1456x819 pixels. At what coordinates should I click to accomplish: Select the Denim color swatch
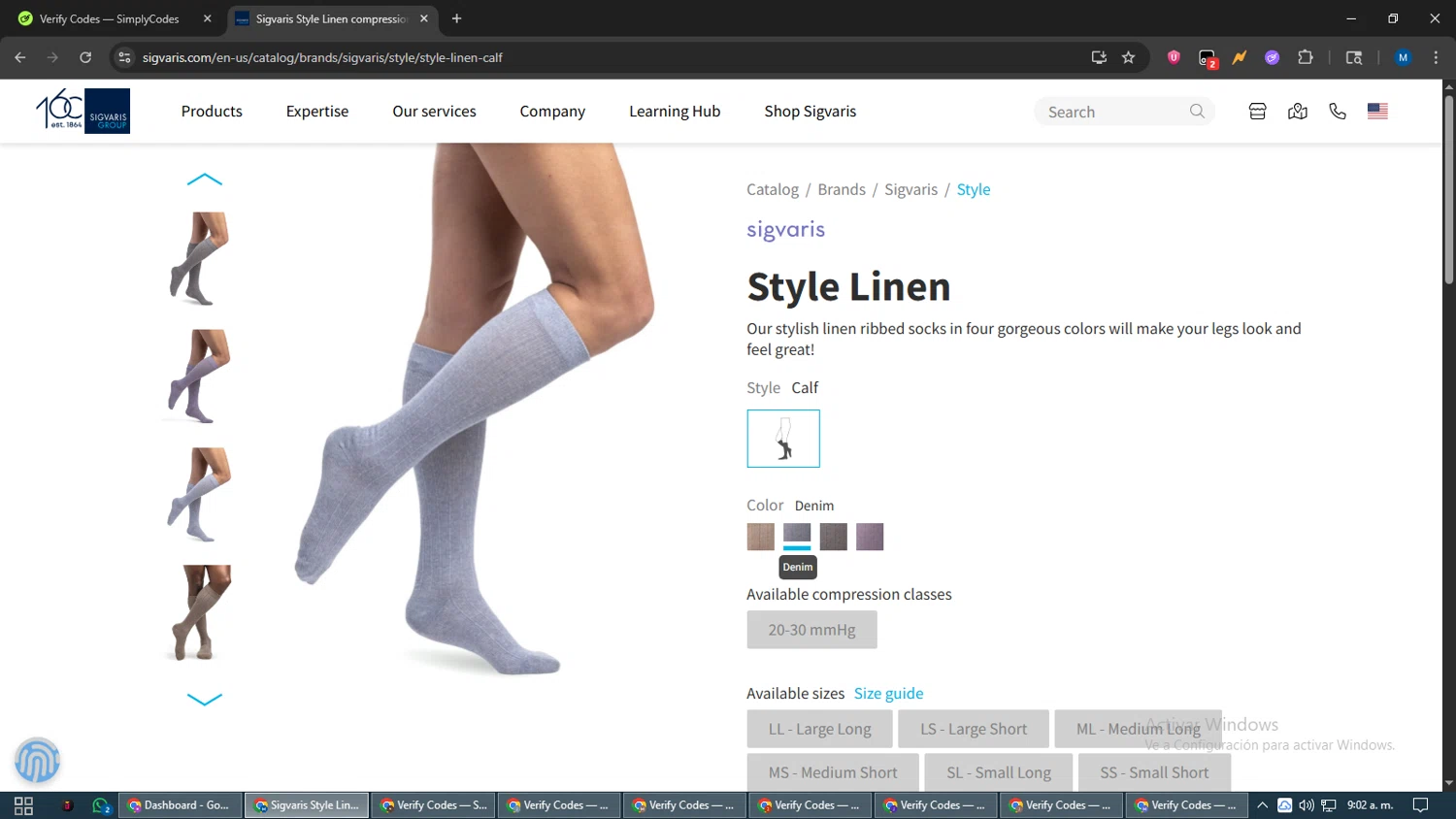pyautogui.click(x=797, y=537)
